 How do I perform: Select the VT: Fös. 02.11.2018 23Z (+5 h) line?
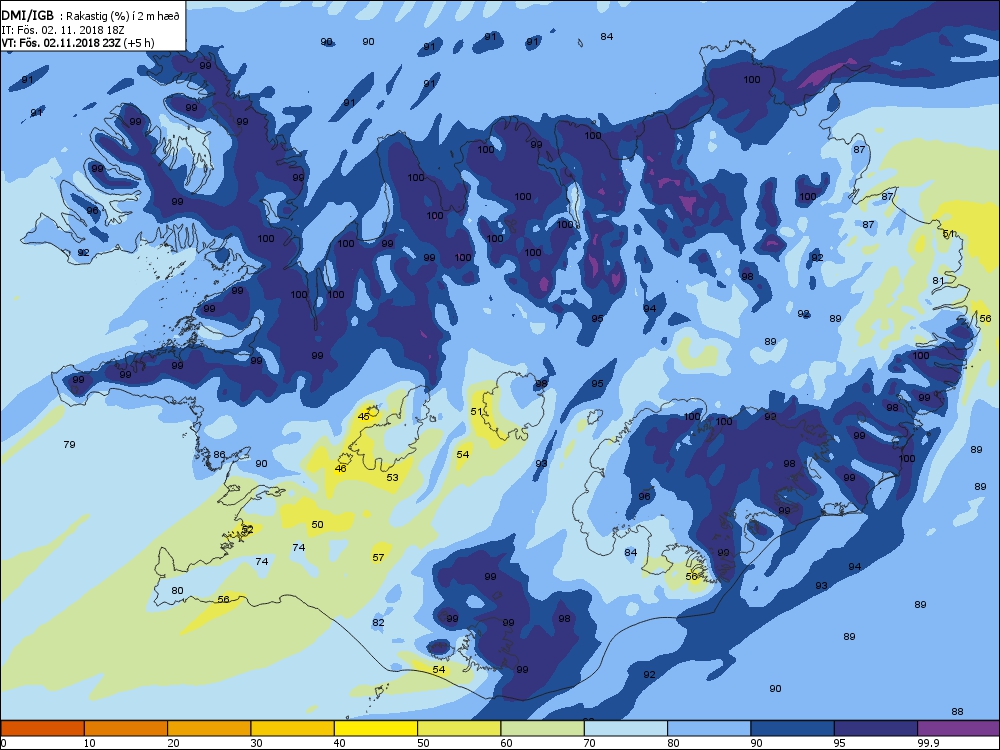tap(77, 43)
